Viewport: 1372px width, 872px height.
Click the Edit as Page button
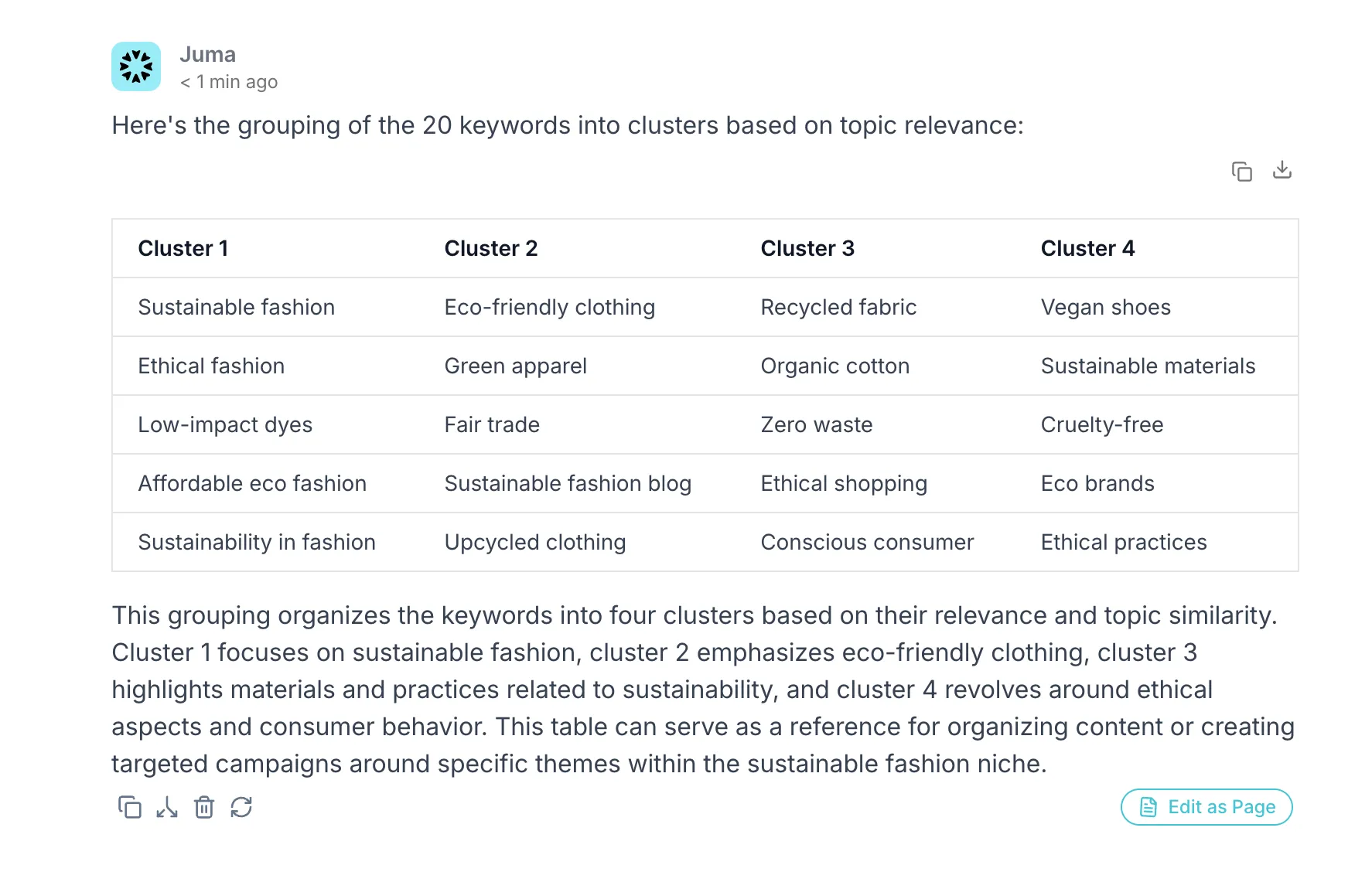click(1206, 807)
